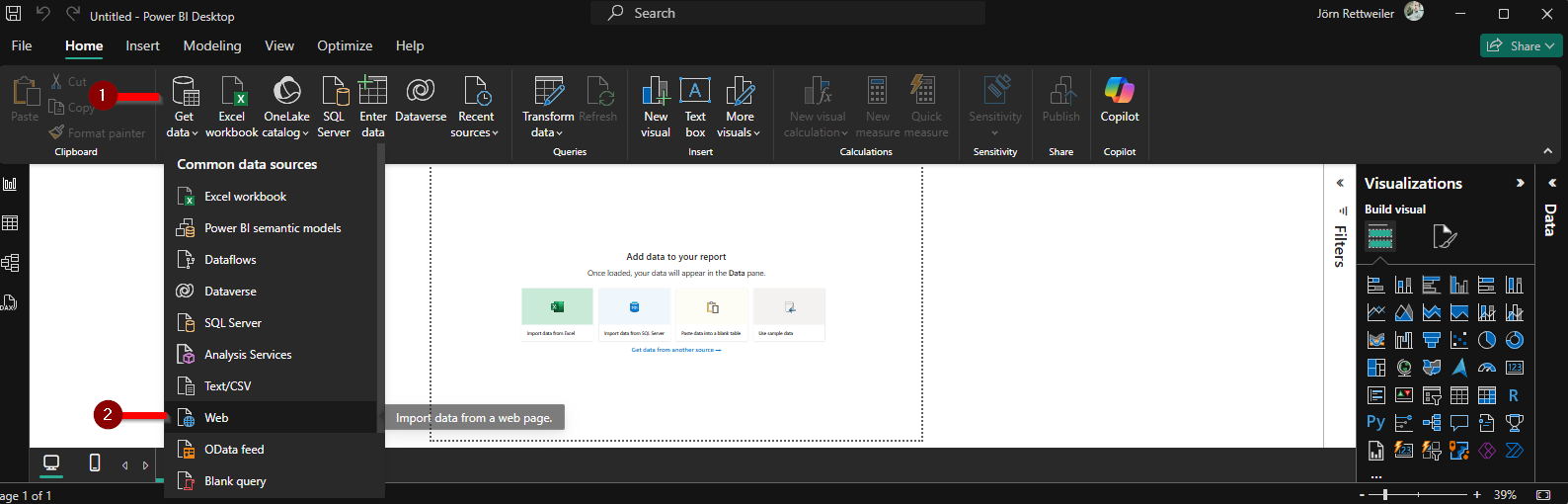This screenshot has height=504, width=1568.
Task: Expand the Data pane
Action: pos(1552,183)
